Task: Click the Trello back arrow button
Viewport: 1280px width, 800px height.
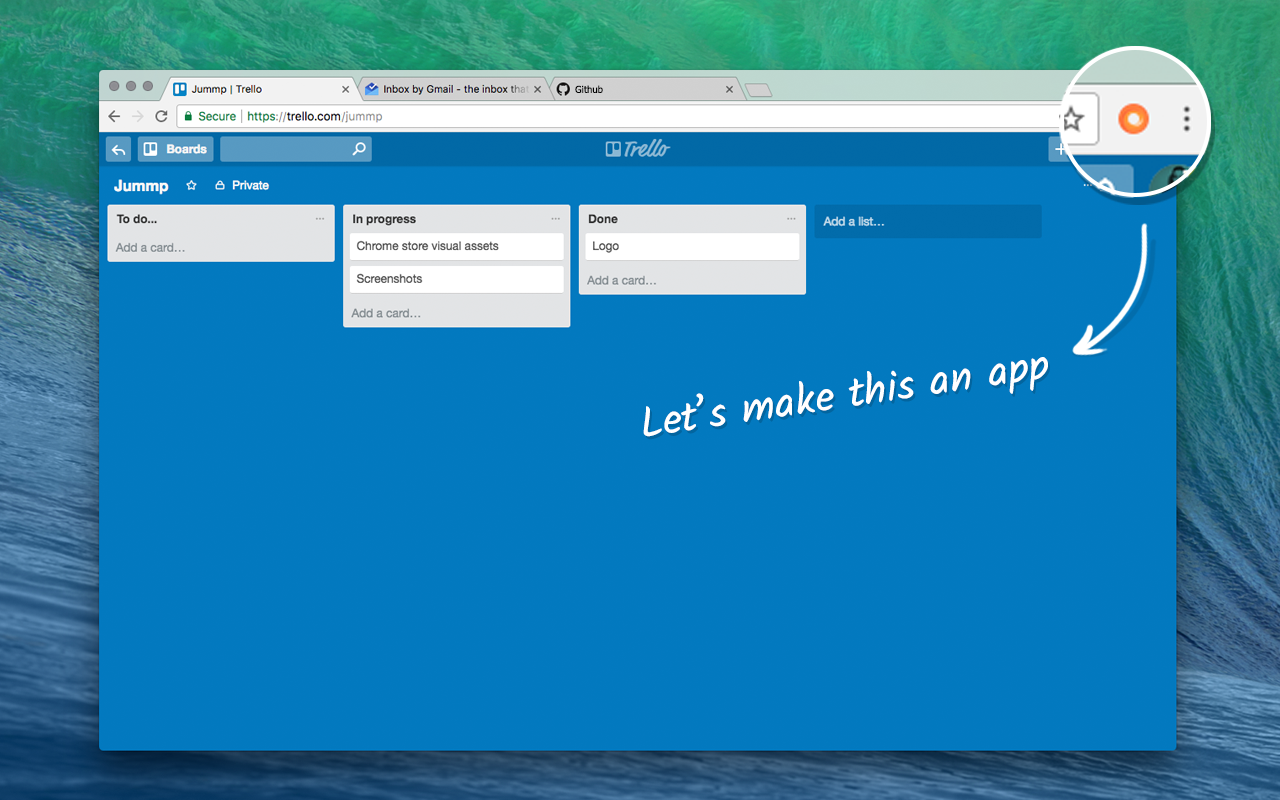Action: point(119,149)
